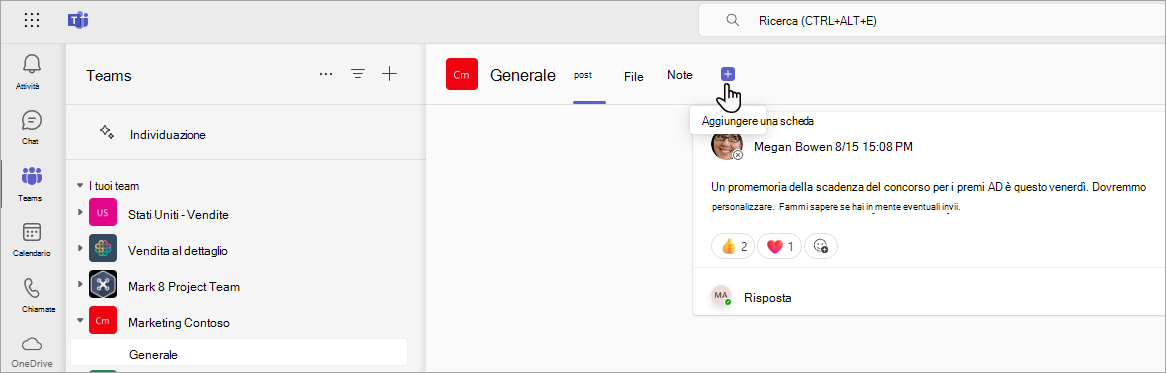Expand the Mark 8 Project Team
Viewport: 1166px width, 373px height.
[x=80, y=285]
